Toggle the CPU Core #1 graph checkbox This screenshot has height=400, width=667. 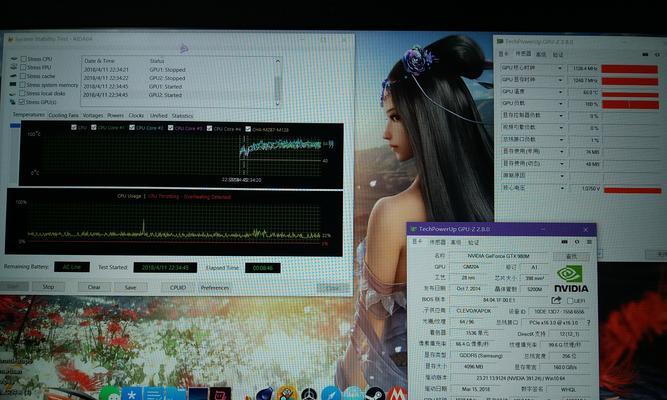pyautogui.click(x=94, y=127)
